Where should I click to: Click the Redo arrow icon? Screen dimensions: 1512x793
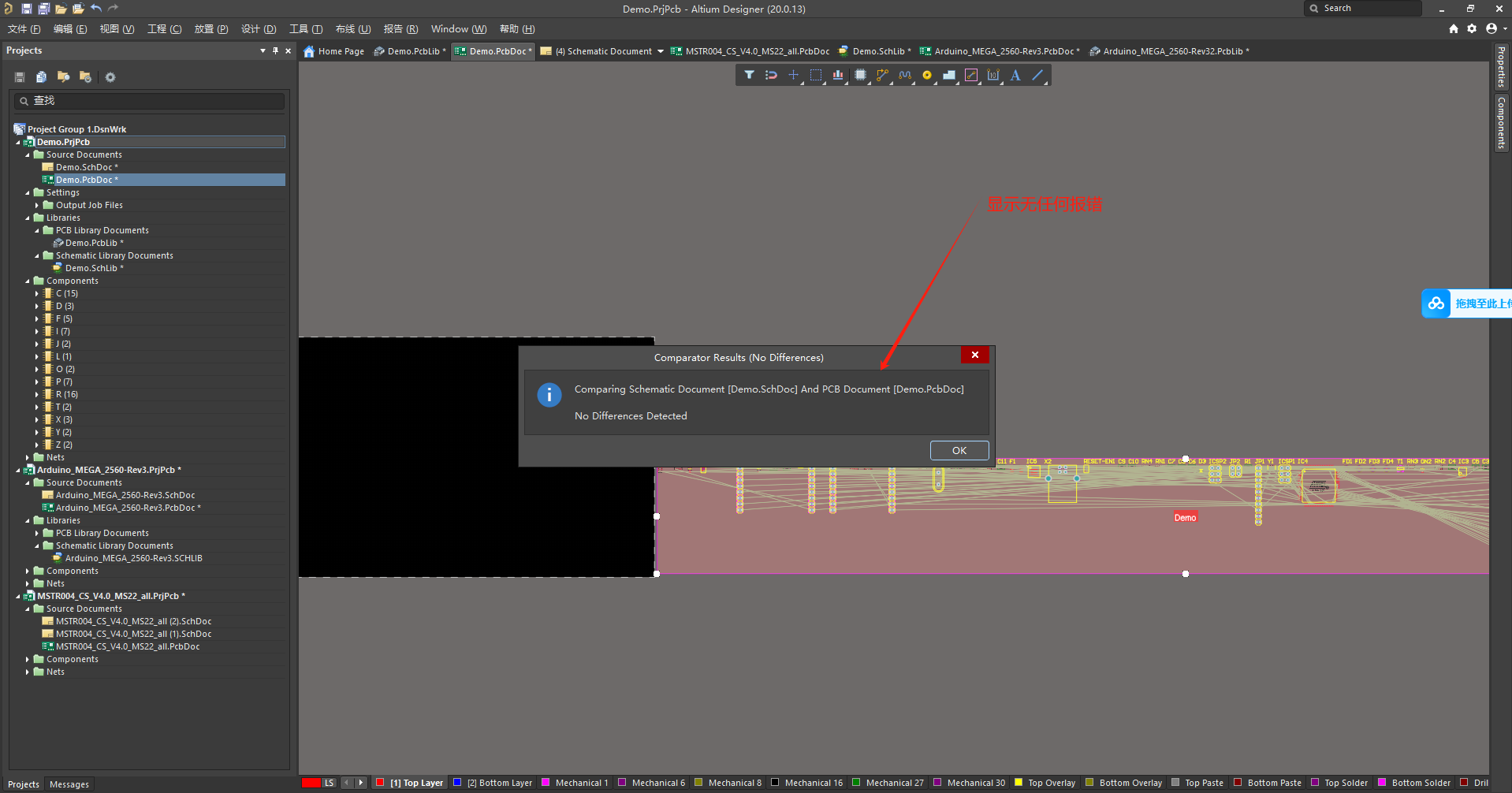pos(113,9)
